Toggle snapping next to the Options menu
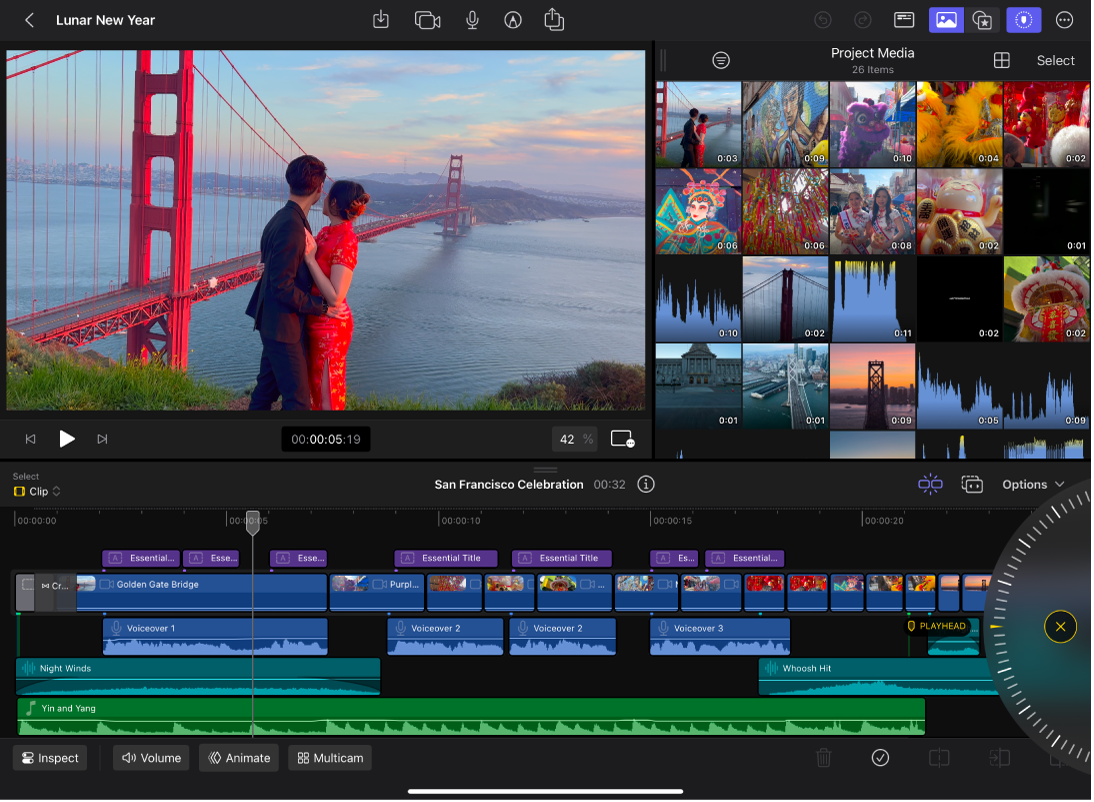This screenshot has height=802, width=1094. coord(929,484)
